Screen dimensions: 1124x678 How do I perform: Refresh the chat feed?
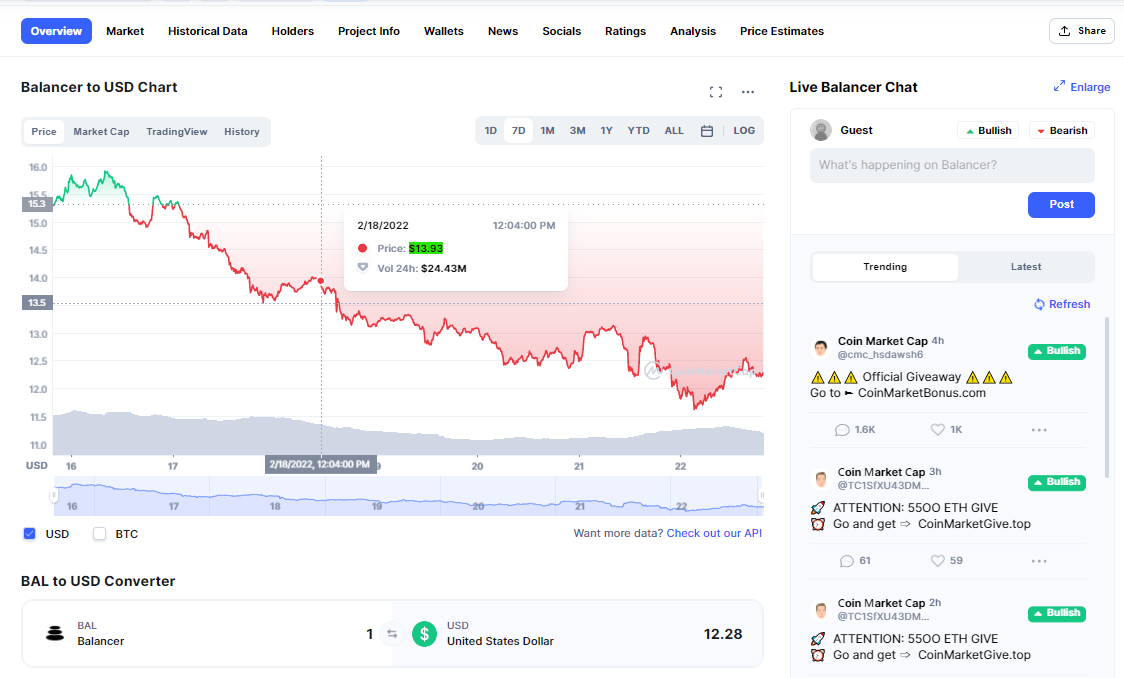pyautogui.click(x=1062, y=304)
